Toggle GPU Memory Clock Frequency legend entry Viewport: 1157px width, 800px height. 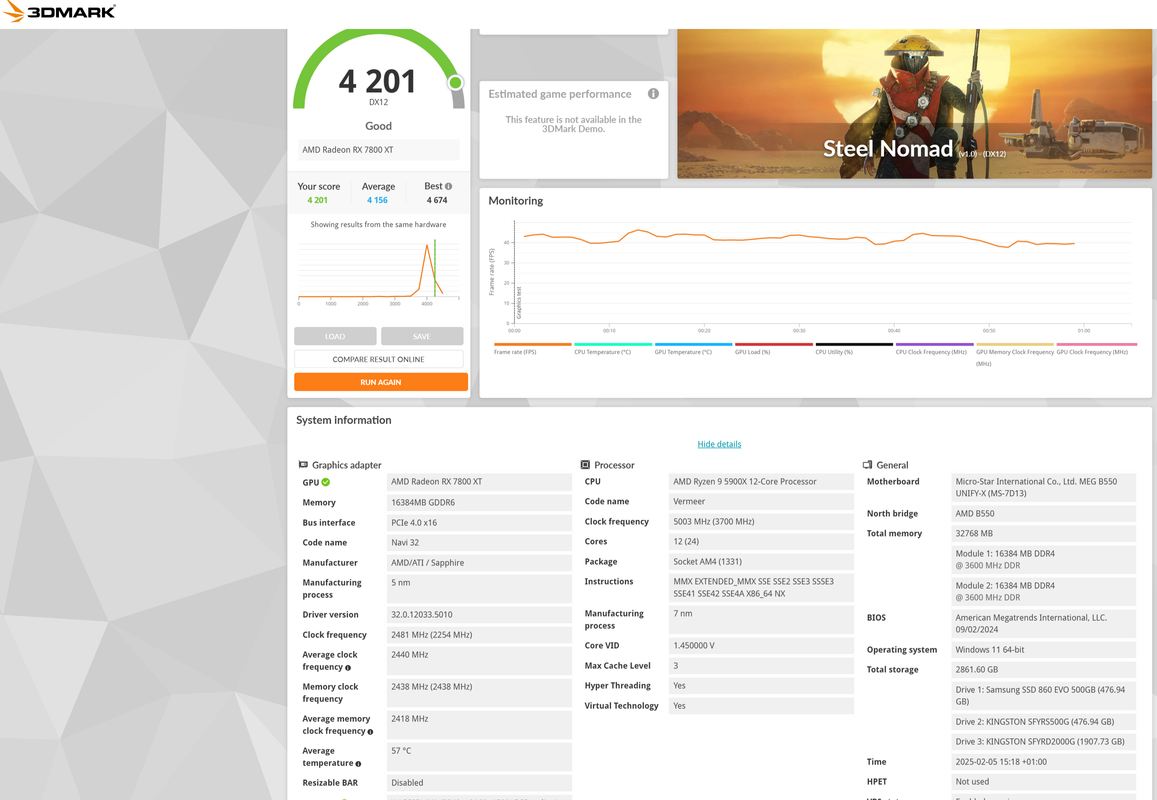point(1015,354)
